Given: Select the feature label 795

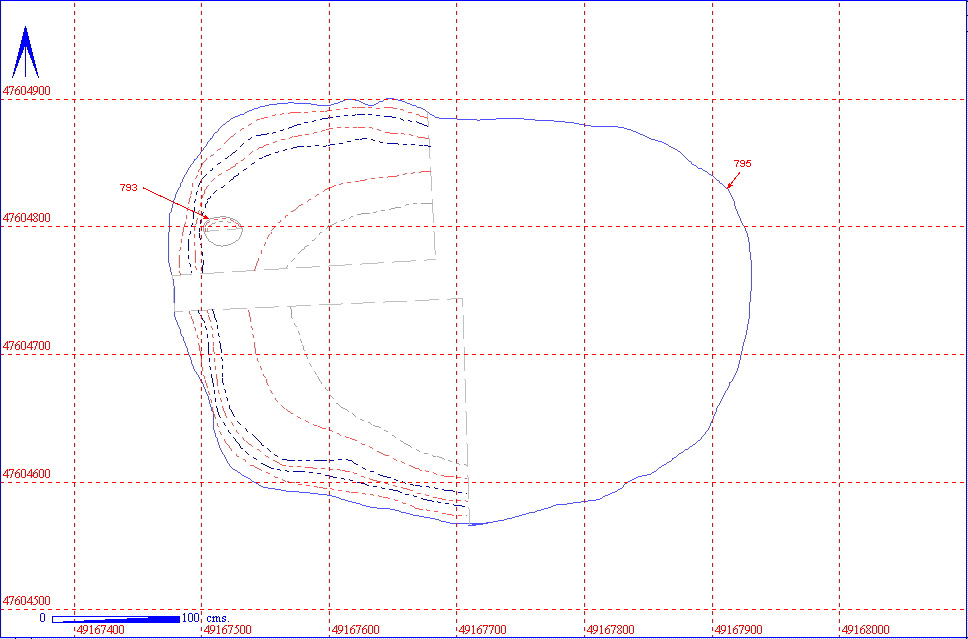Looking at the screenshot, I should coord(742,164).
